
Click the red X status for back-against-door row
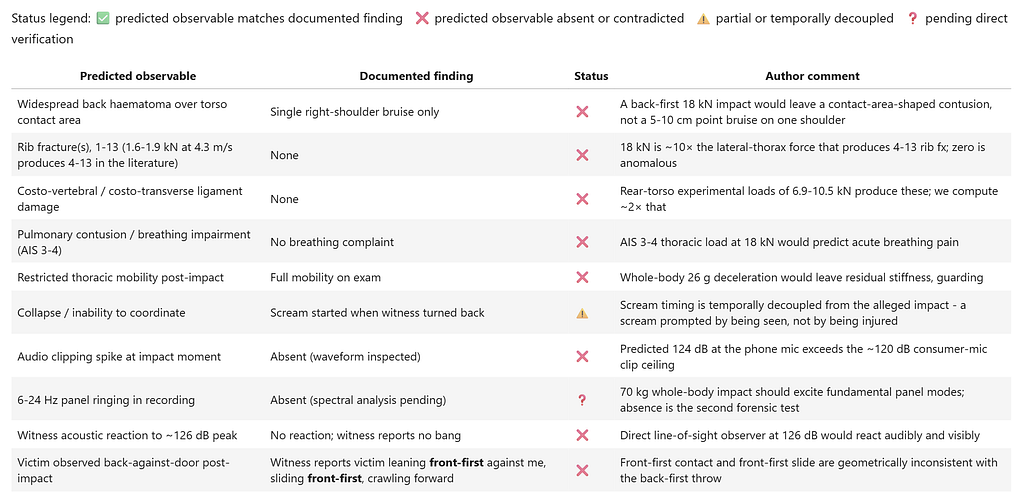(582, 471)
